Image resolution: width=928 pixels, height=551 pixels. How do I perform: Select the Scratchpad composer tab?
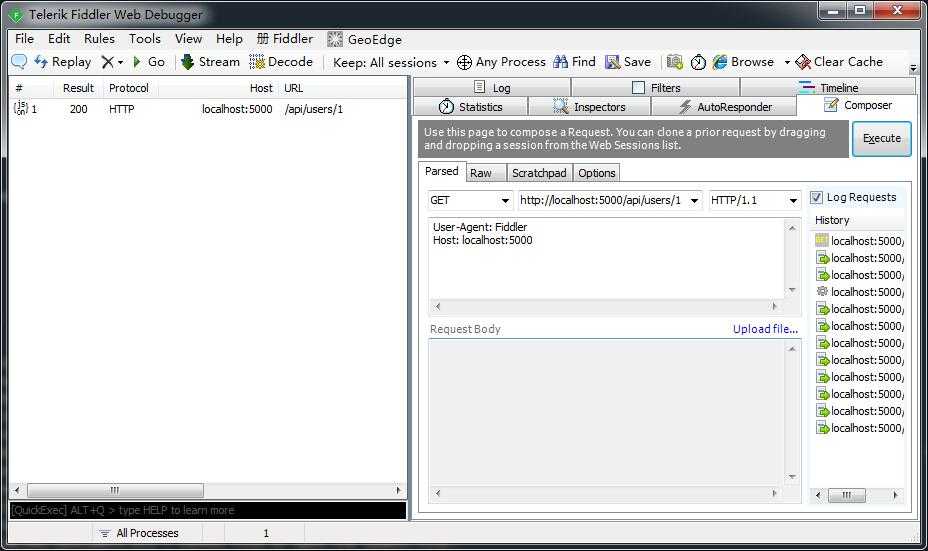pos(539,173)
